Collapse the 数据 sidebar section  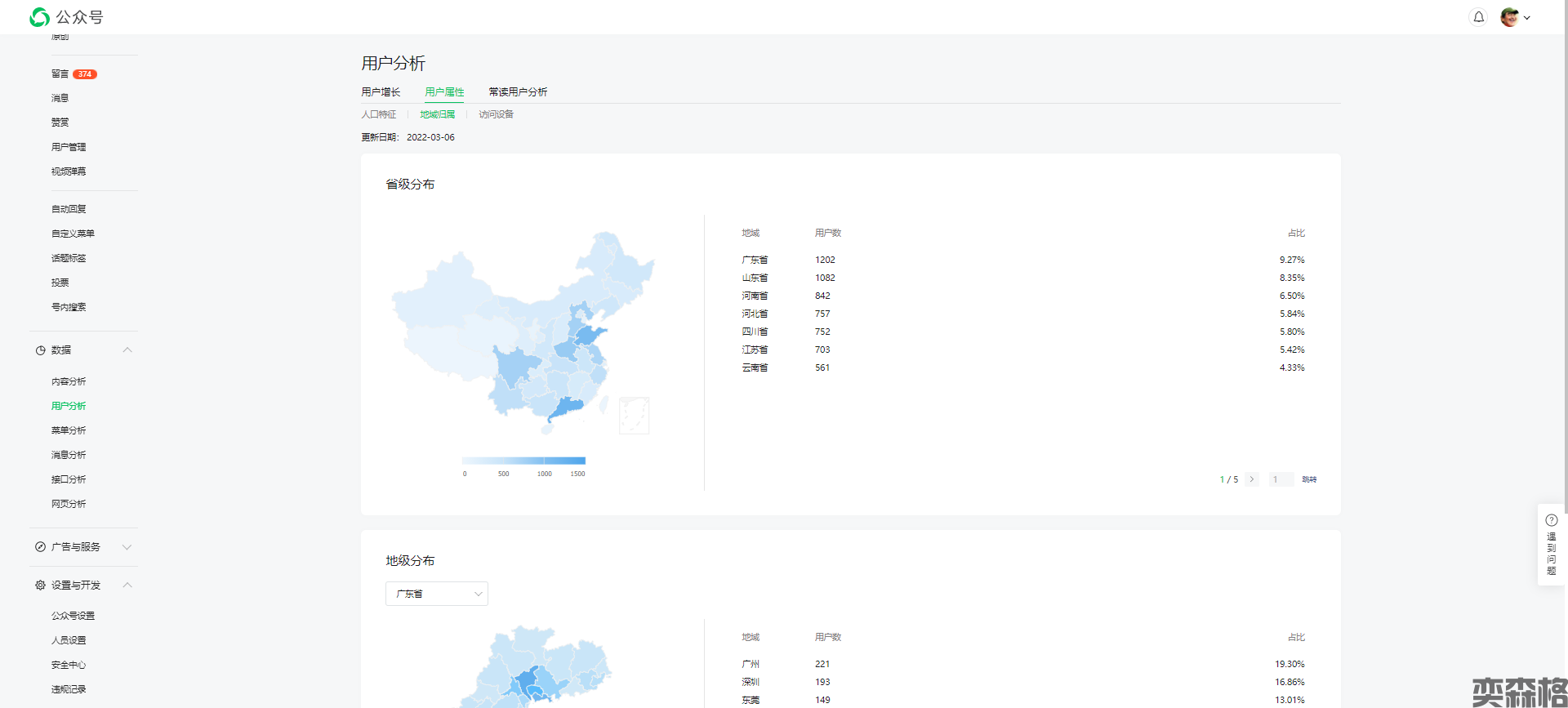coord(127,350)
